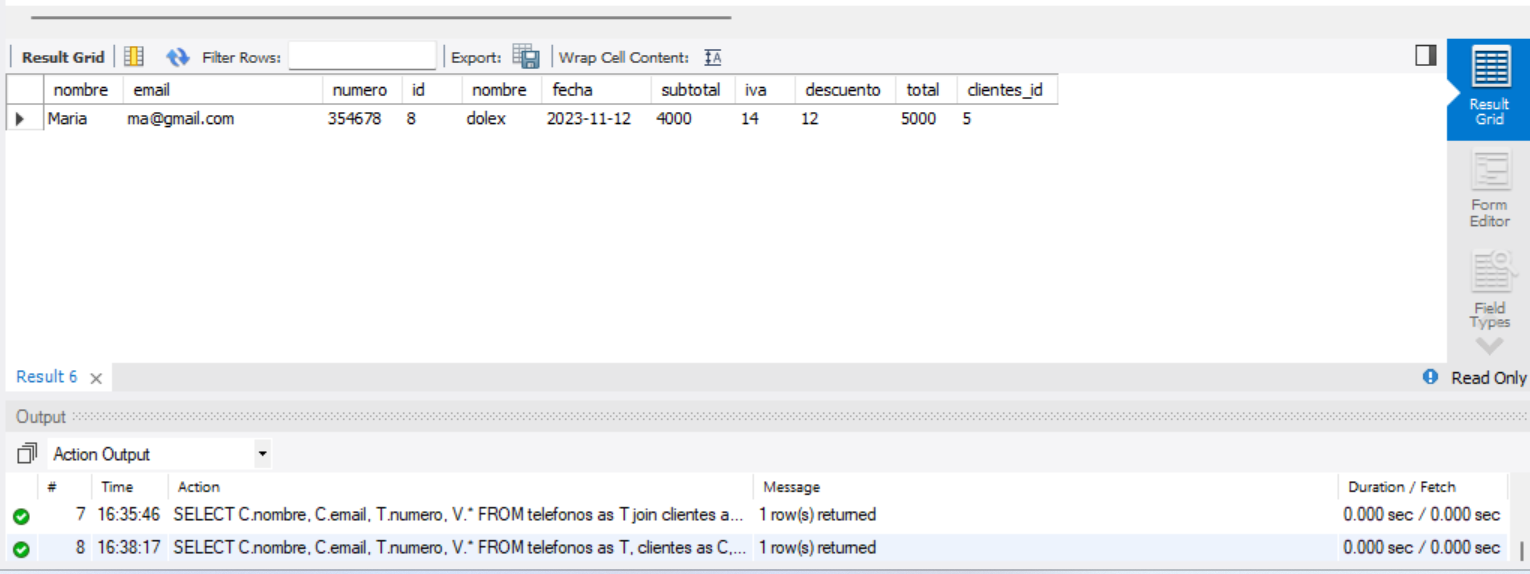This screenshot has height=574, width=1530.
Task: Click the success icon of action 7
Action: tap(21, 516)
